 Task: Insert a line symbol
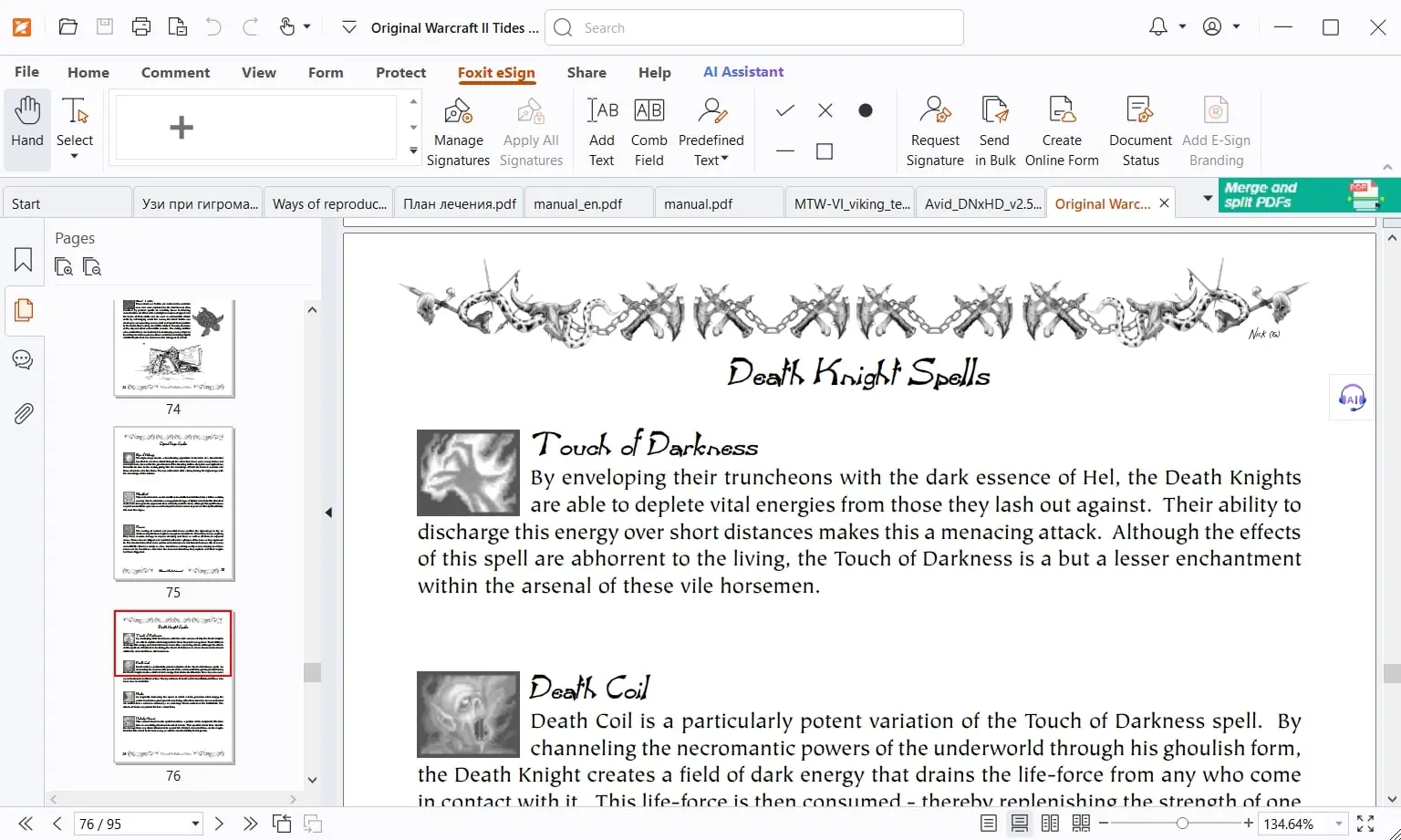pyautogui.click(x=785, y=151)
